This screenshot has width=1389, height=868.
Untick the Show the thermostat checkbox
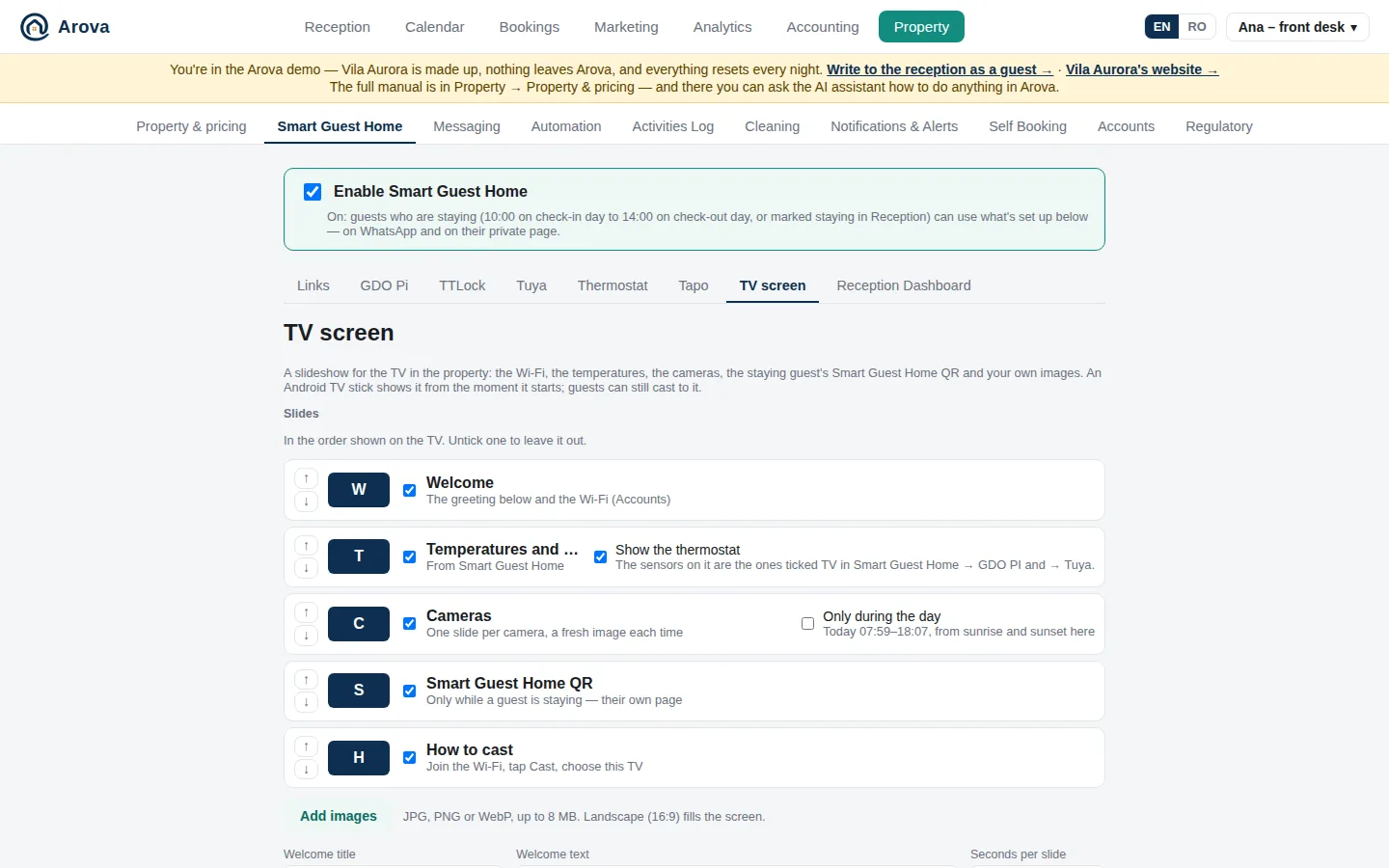click(601, 556)
